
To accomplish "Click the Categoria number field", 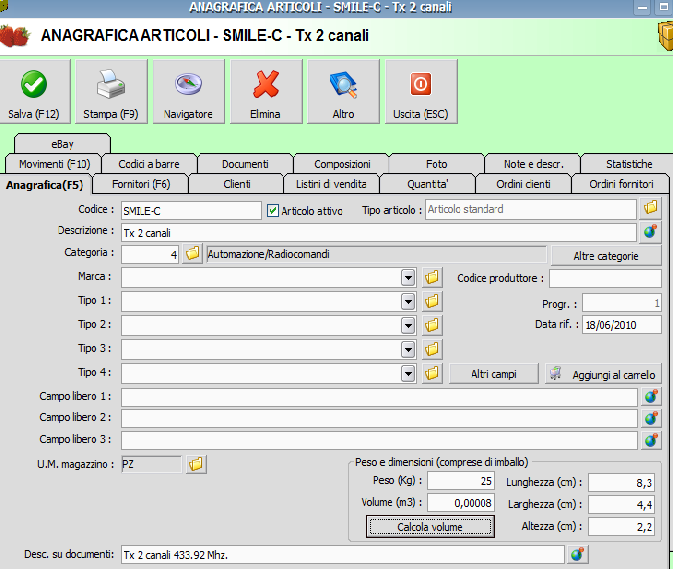I will coord(150,254).
